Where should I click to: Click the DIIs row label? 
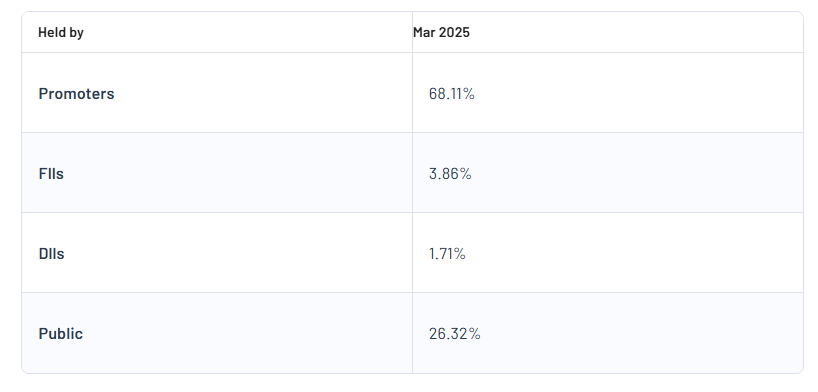coord(52,254)
